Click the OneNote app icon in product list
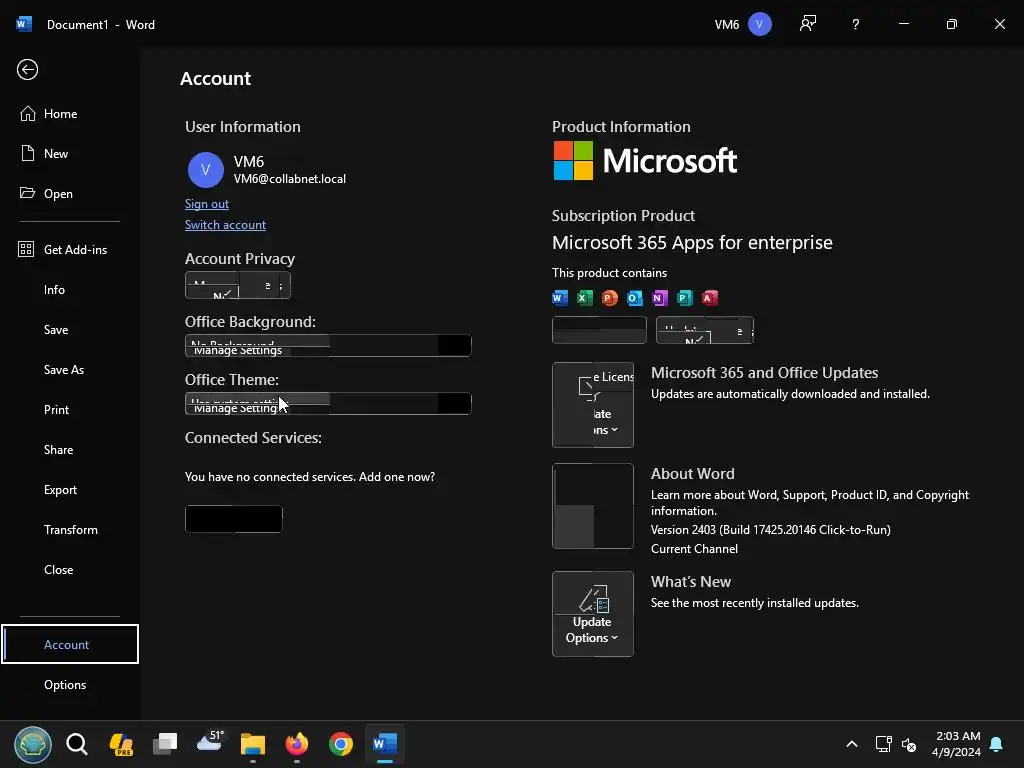Screen dimensions: 1024x768 point(660,298)
